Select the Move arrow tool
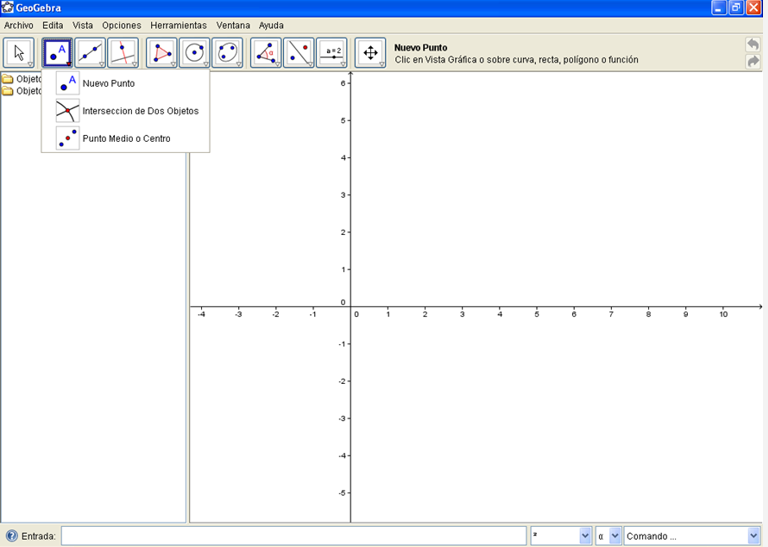This screenshot has width=768, height=547. click(19, 53)
